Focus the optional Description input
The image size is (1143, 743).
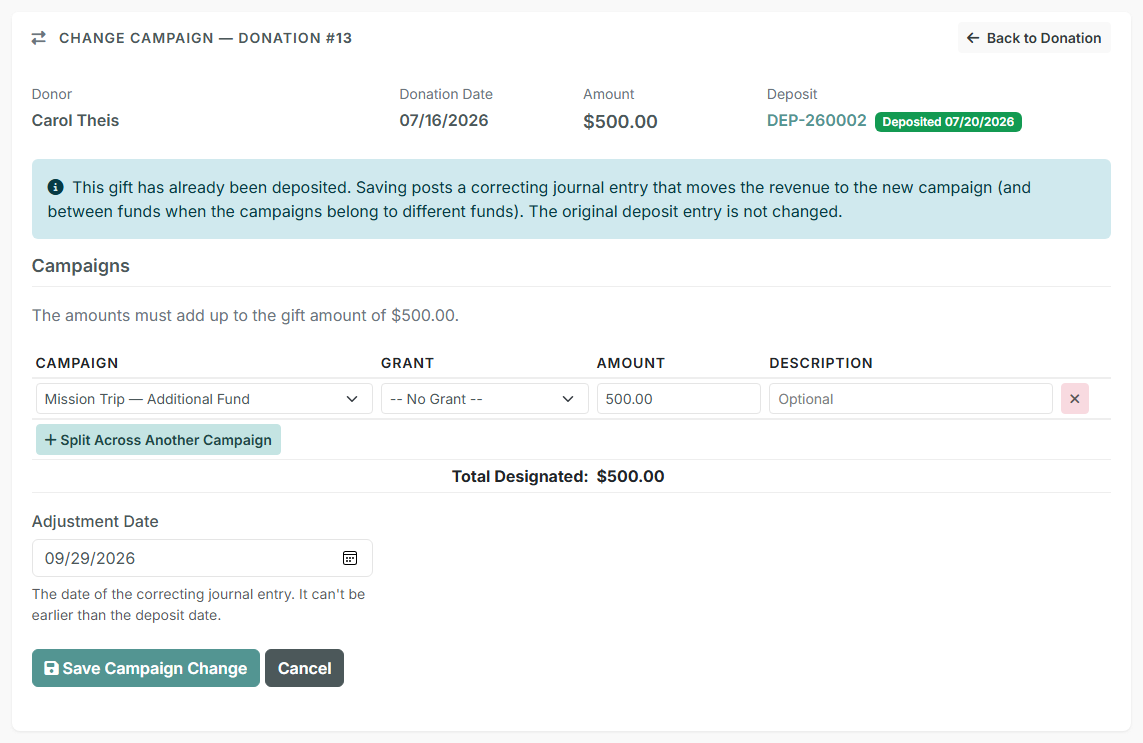910,399
